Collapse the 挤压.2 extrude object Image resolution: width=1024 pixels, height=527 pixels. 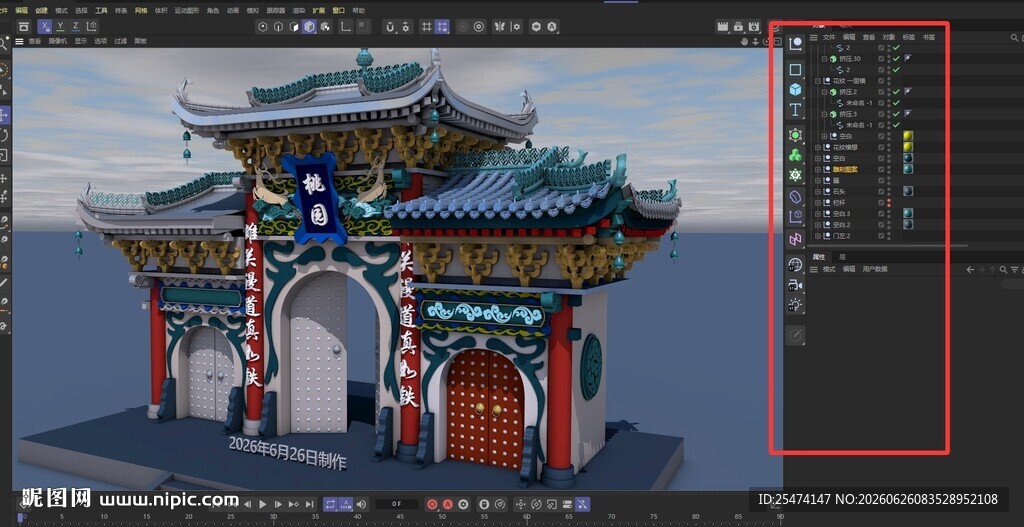[x=824, y=92]
